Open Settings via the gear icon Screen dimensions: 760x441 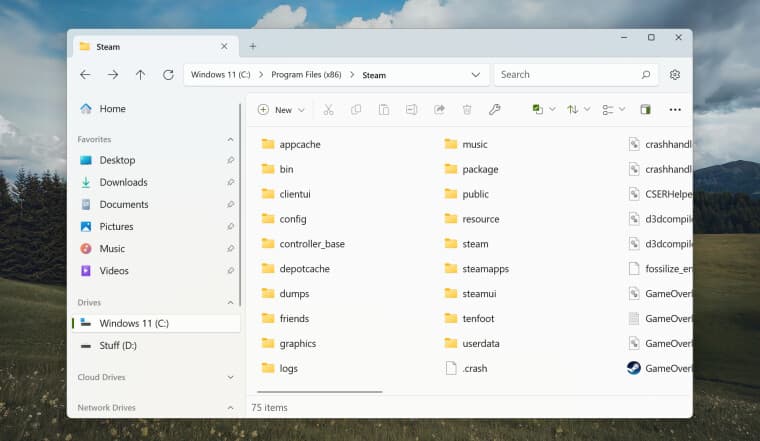click(675, 75)
